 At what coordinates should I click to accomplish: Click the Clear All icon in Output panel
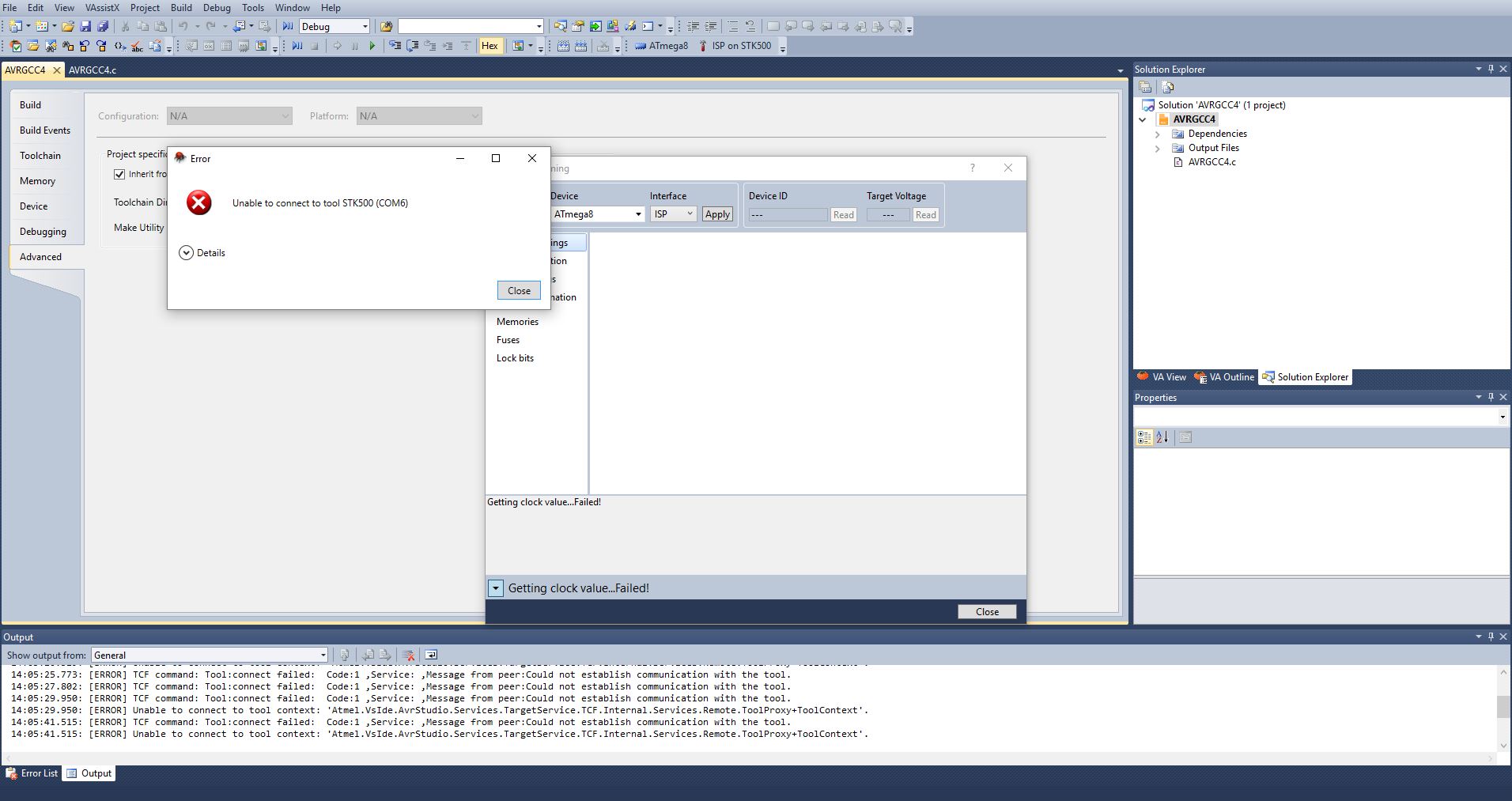[x=408, y=655]
